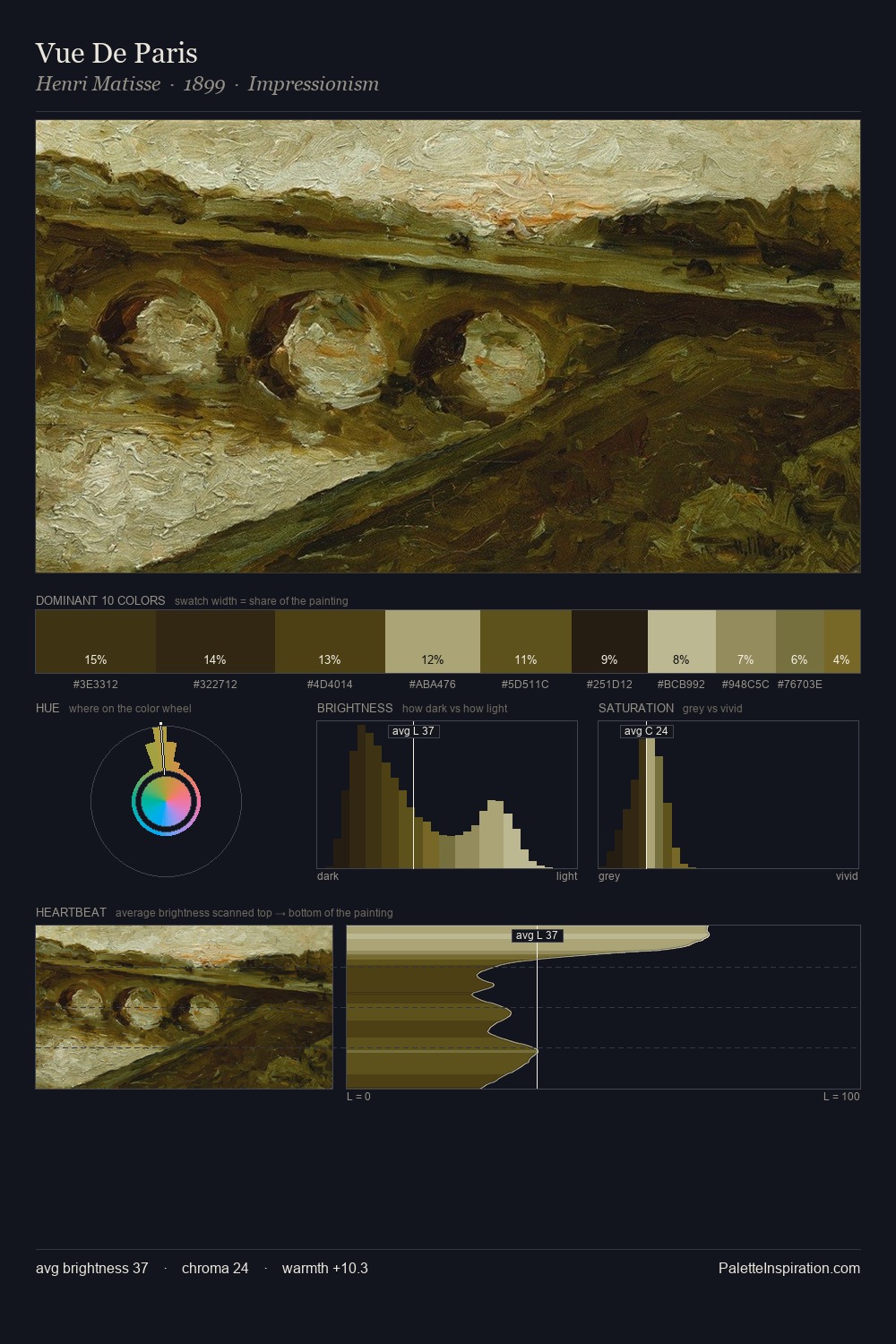Click the main Vue De Paris painting image
This screenshot has width=896, height=1344.
click(448, 346)
